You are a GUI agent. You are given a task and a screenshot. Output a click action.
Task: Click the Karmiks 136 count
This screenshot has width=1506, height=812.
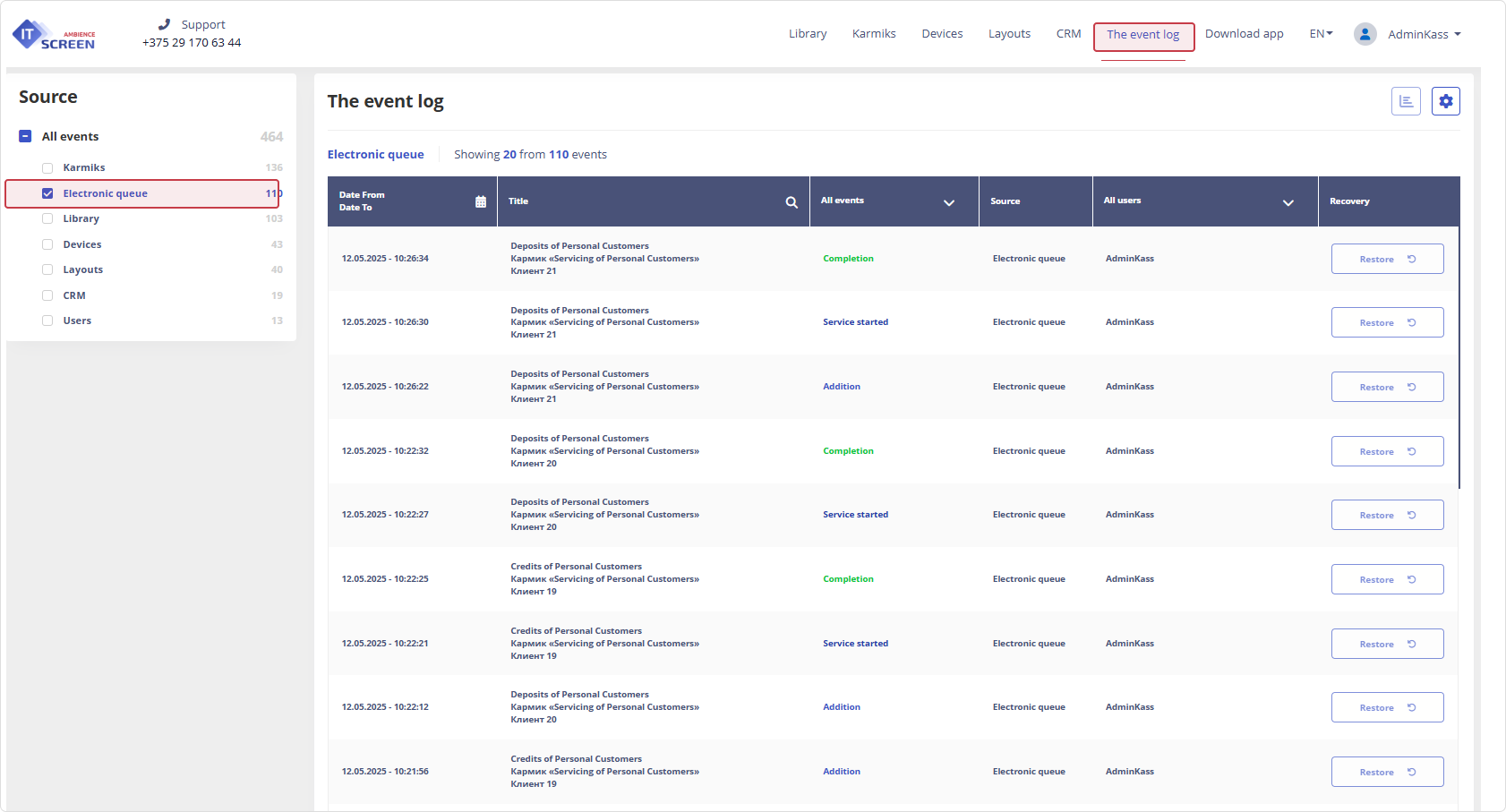[274, 168]
